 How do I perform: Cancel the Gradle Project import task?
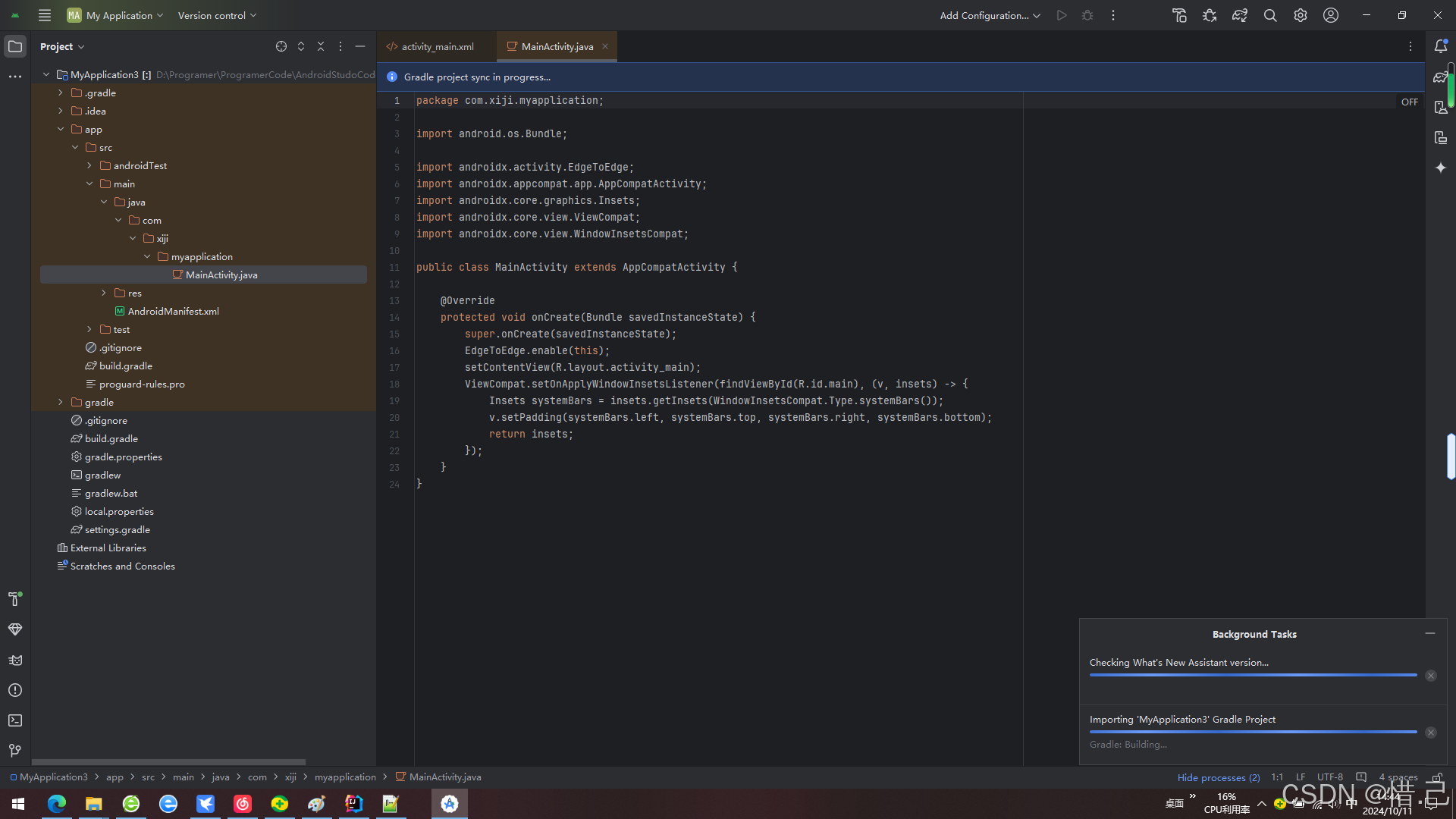tap(1431, 733)
